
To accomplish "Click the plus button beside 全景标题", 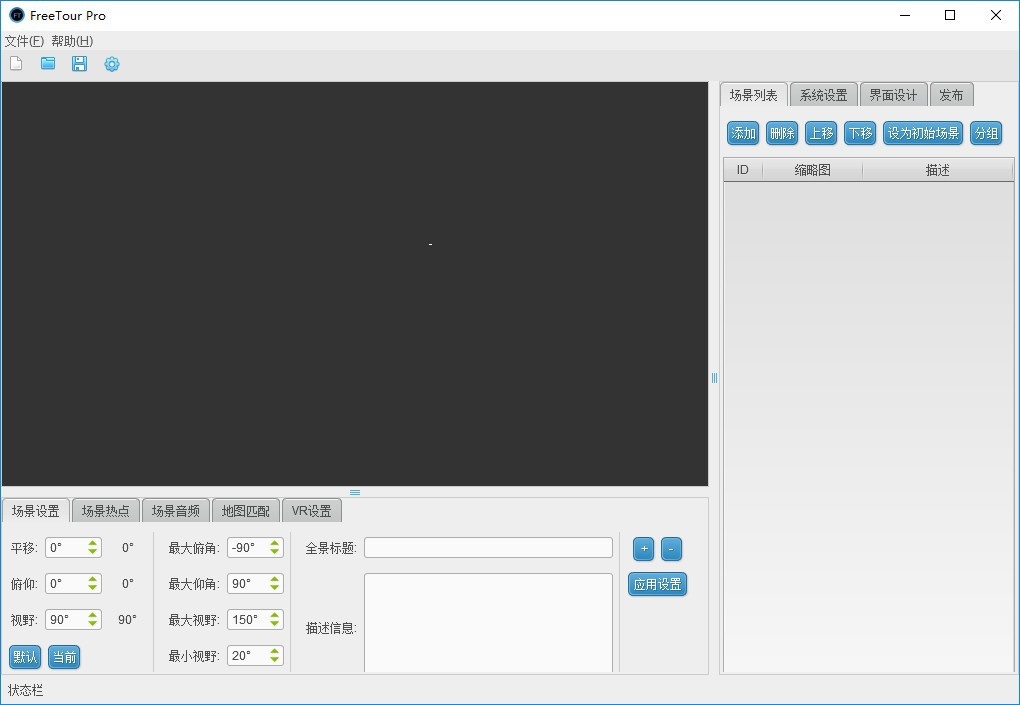I will tap(643, 549).
